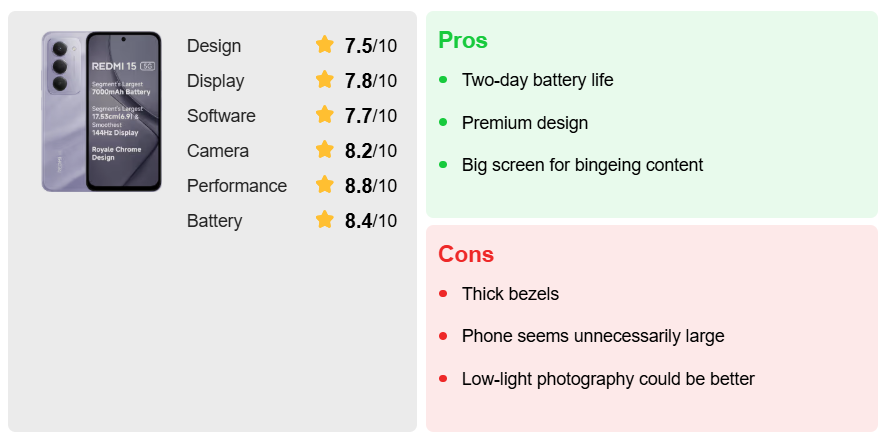Click the star icon beside Camera rating
Image resolution: width=884 pixels, height=439 pixels.
click(325, 150)
